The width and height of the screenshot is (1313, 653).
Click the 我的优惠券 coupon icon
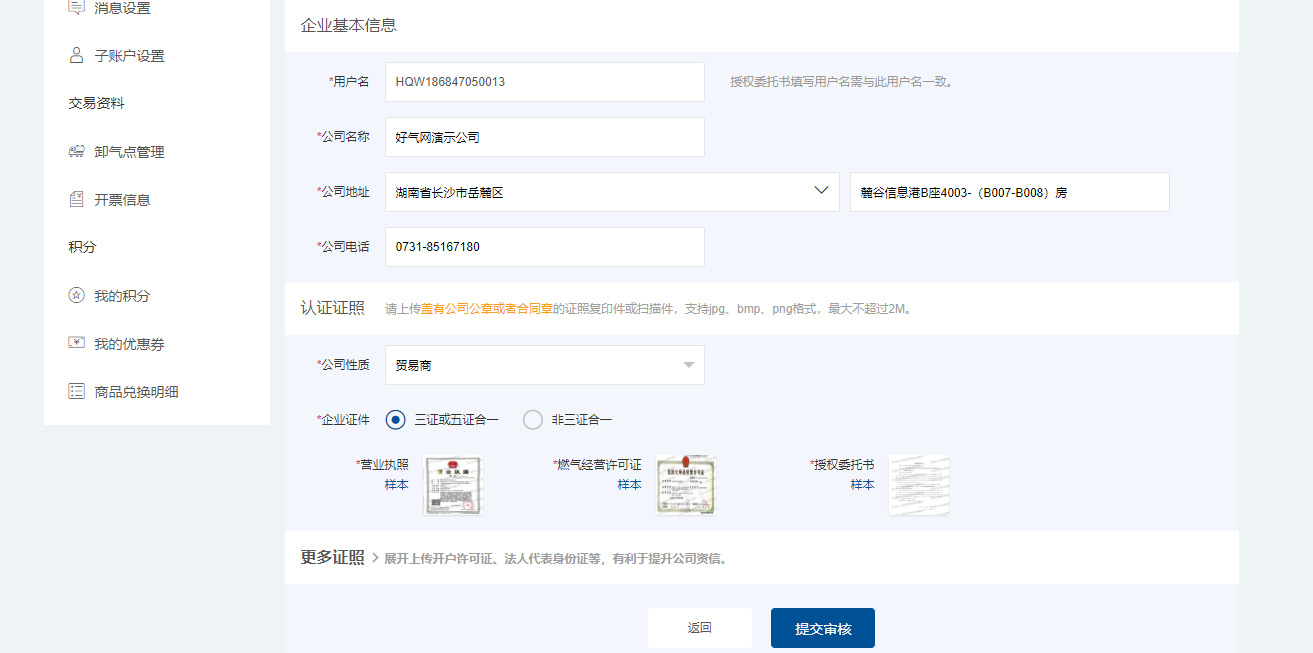click(76, 343)
